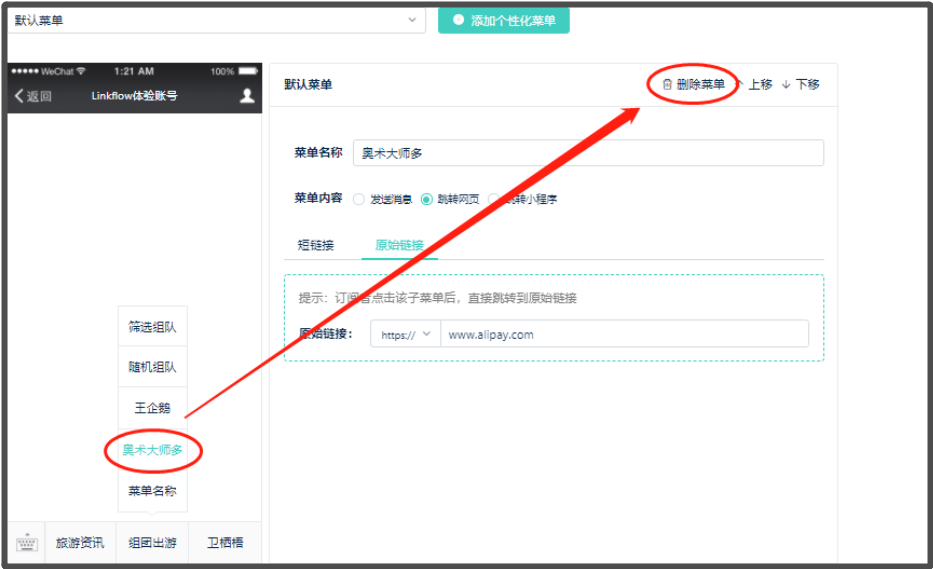933x569 pixels.
Task: Open the 默认菜单 dropdown selector
Action: 217,20
